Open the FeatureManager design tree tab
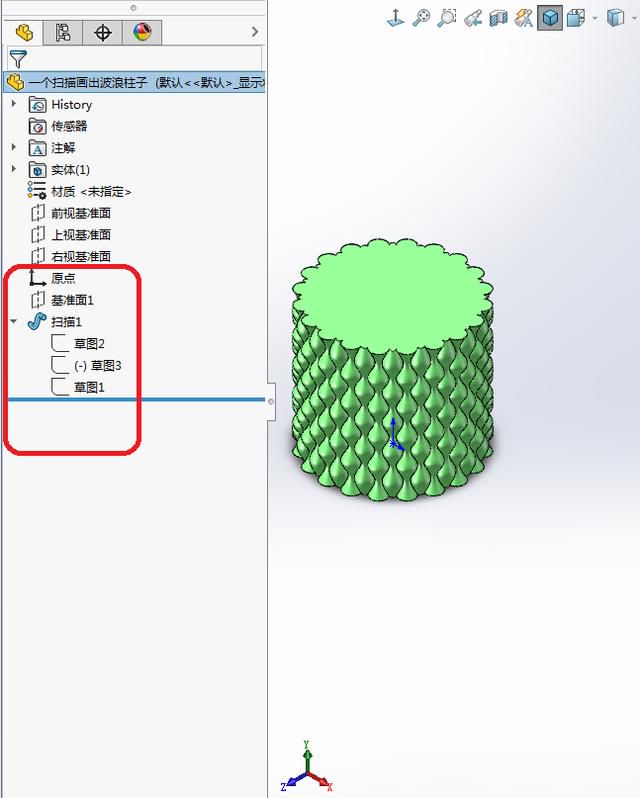This screenshot has height=798, width=640. click(23, 32)
